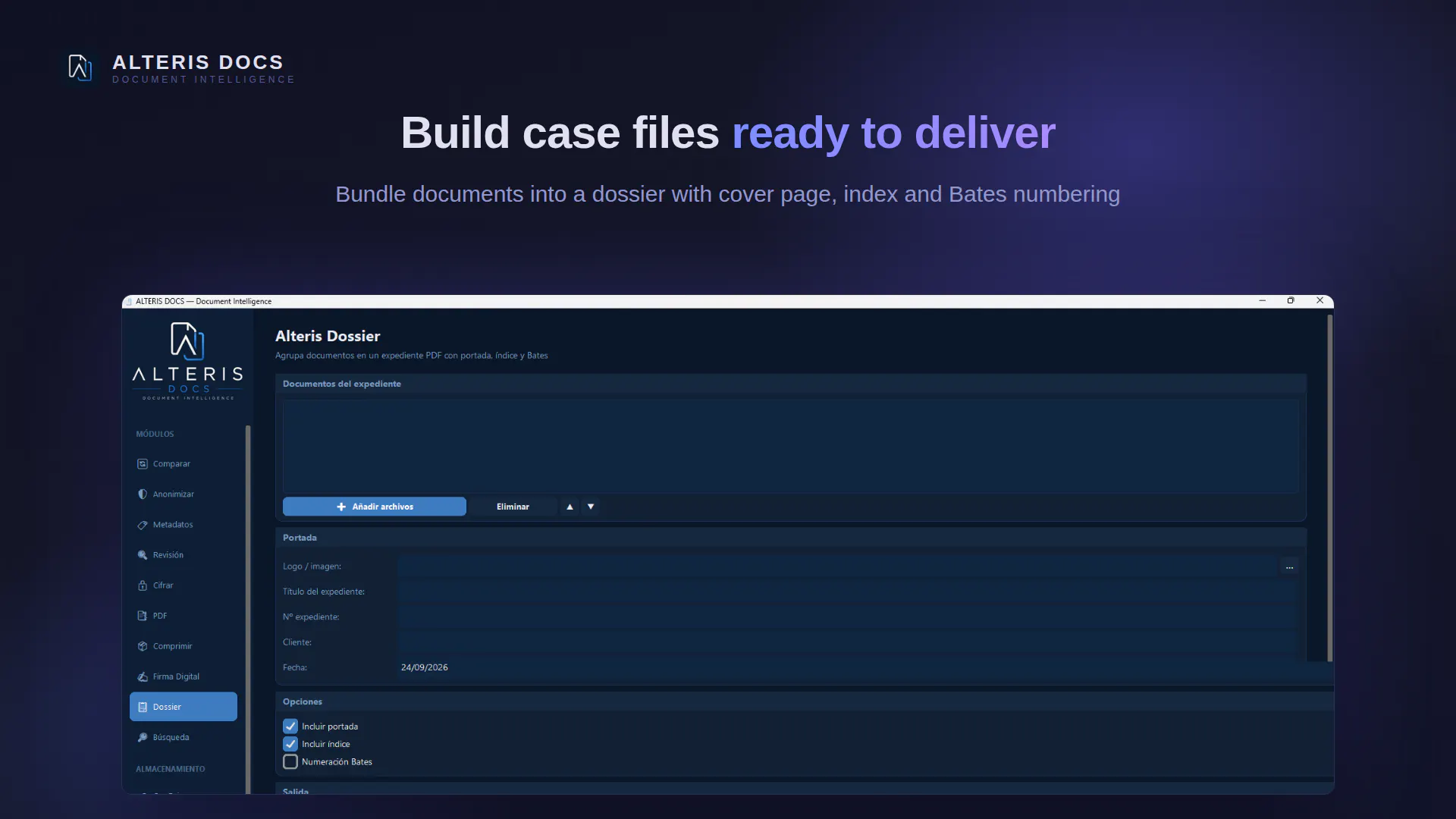Viewport: 1456px width, 819px height.
Task: Click the Documentos del expediente heading
Action: pyautogui.click(x=342, y=384)
